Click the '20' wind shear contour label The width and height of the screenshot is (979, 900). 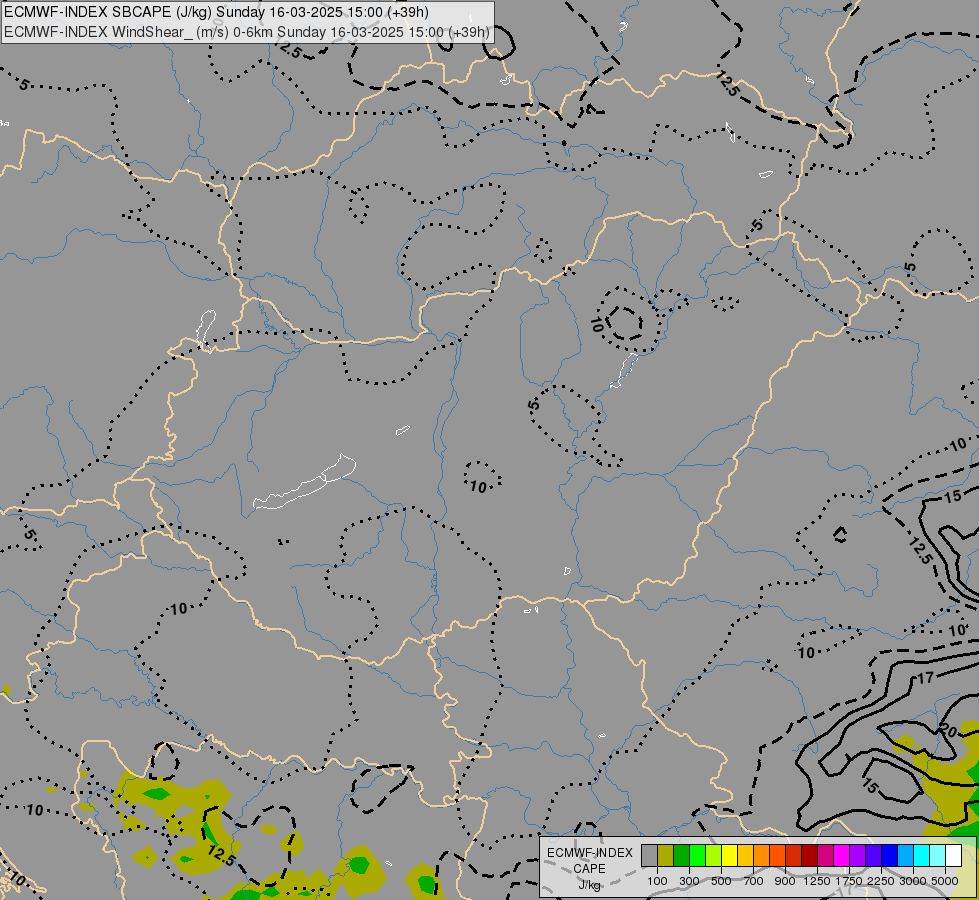coord(948,730)
